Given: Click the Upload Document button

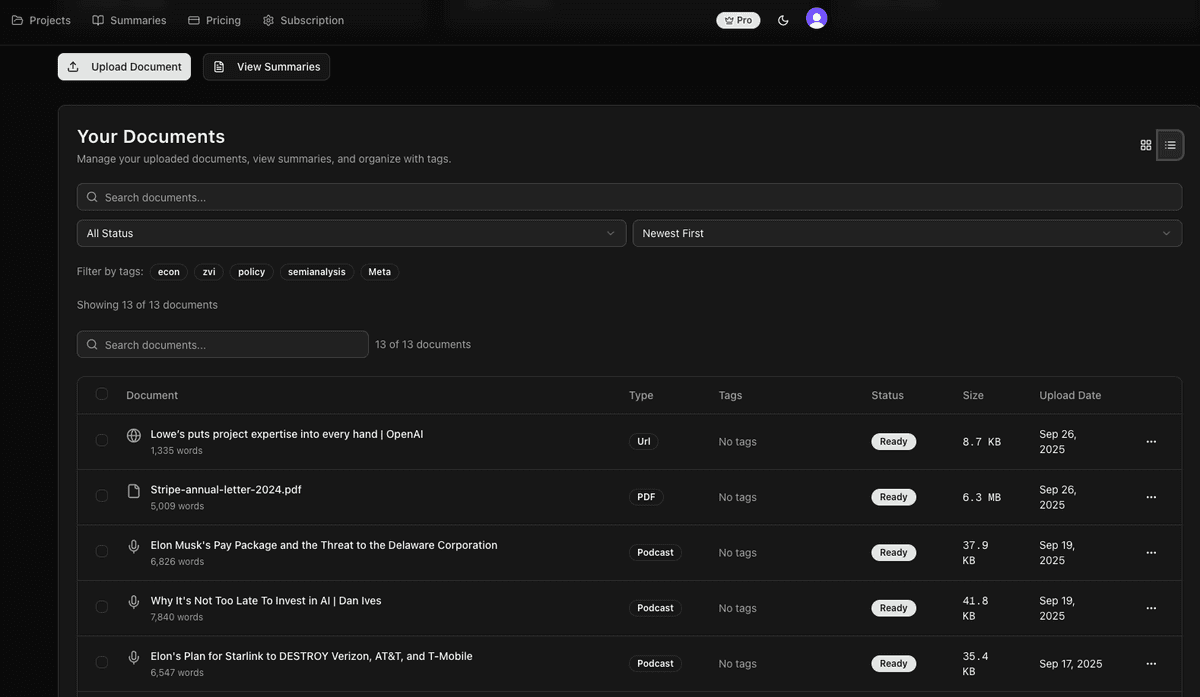Looking at the screenshot, I should 123,66.
